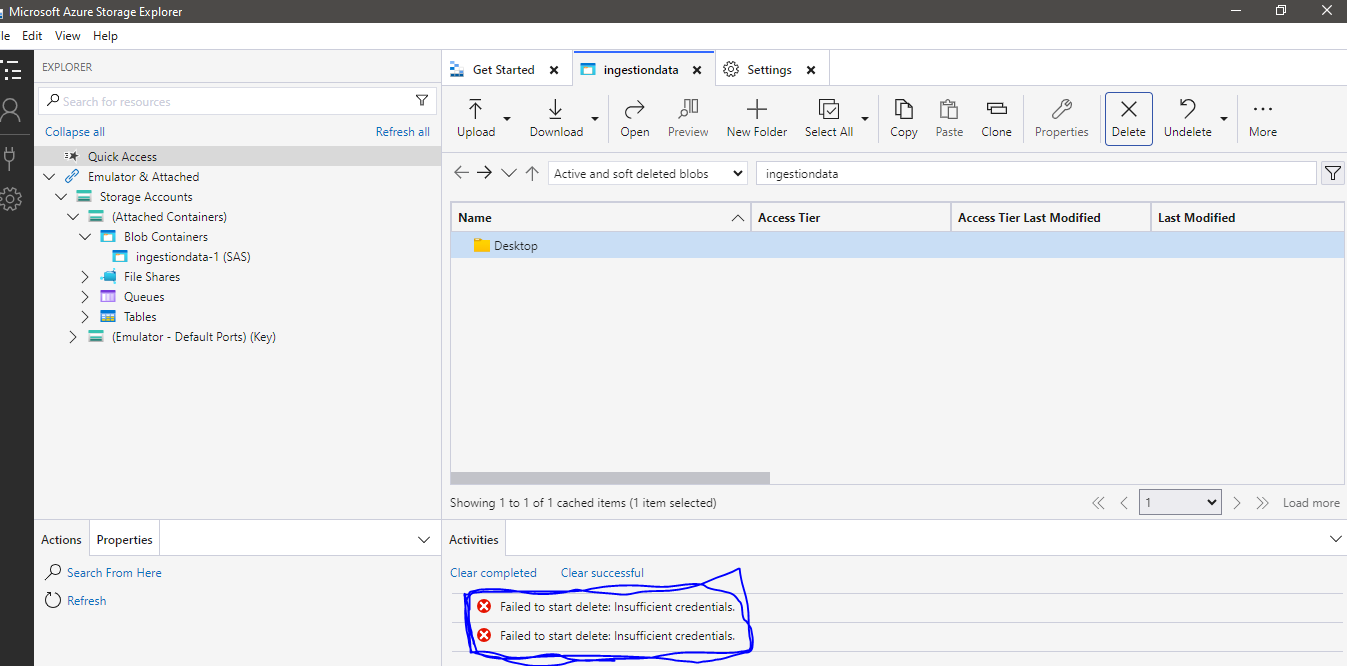Viewport: 1347px width, 666px height.
Task: Sort by the Access Tier column header
Action: coord(851,217)
